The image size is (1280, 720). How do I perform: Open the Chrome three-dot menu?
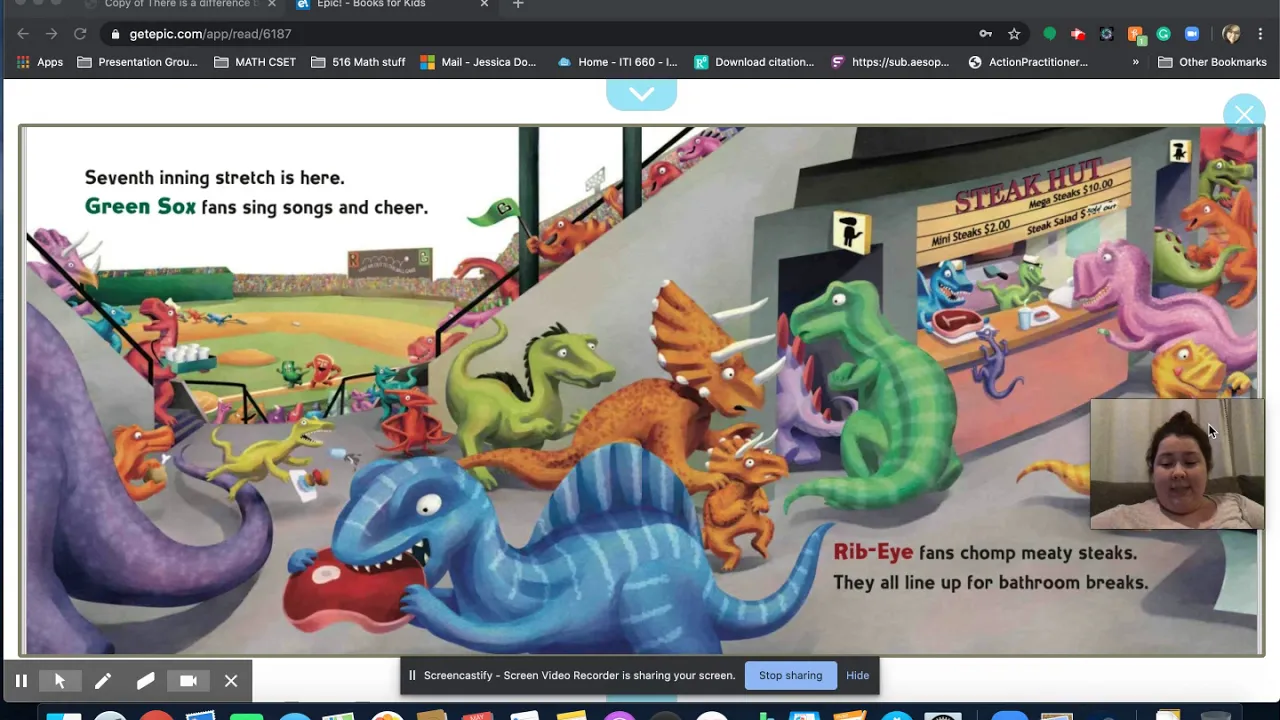(1260, 34)
